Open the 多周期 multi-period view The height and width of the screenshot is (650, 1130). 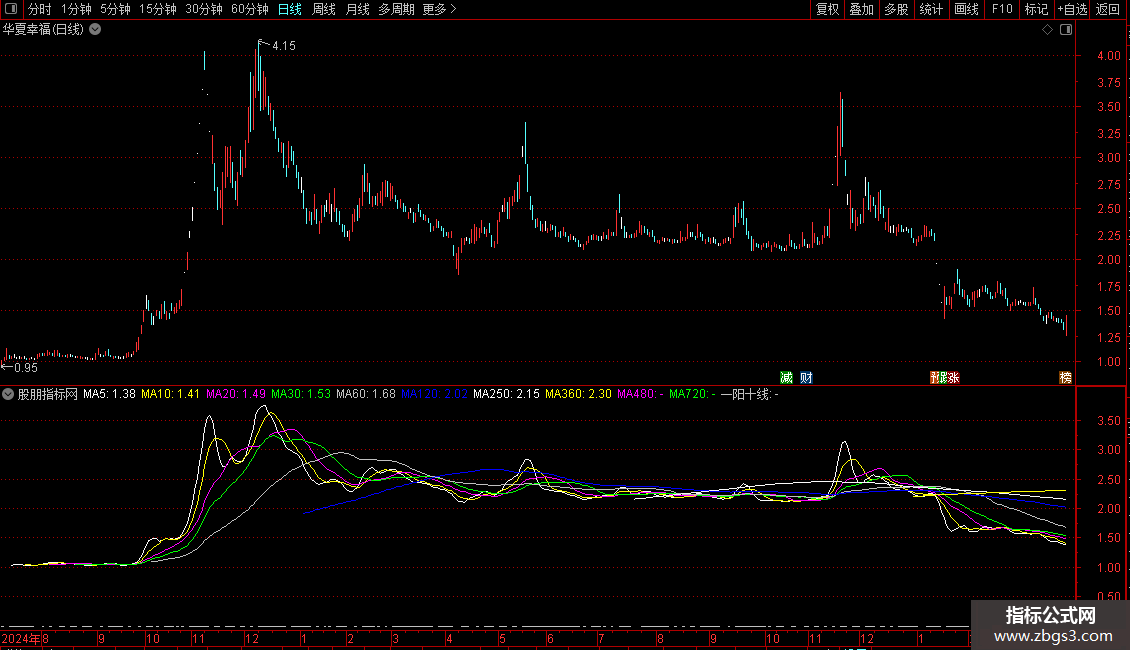point(396,9)
